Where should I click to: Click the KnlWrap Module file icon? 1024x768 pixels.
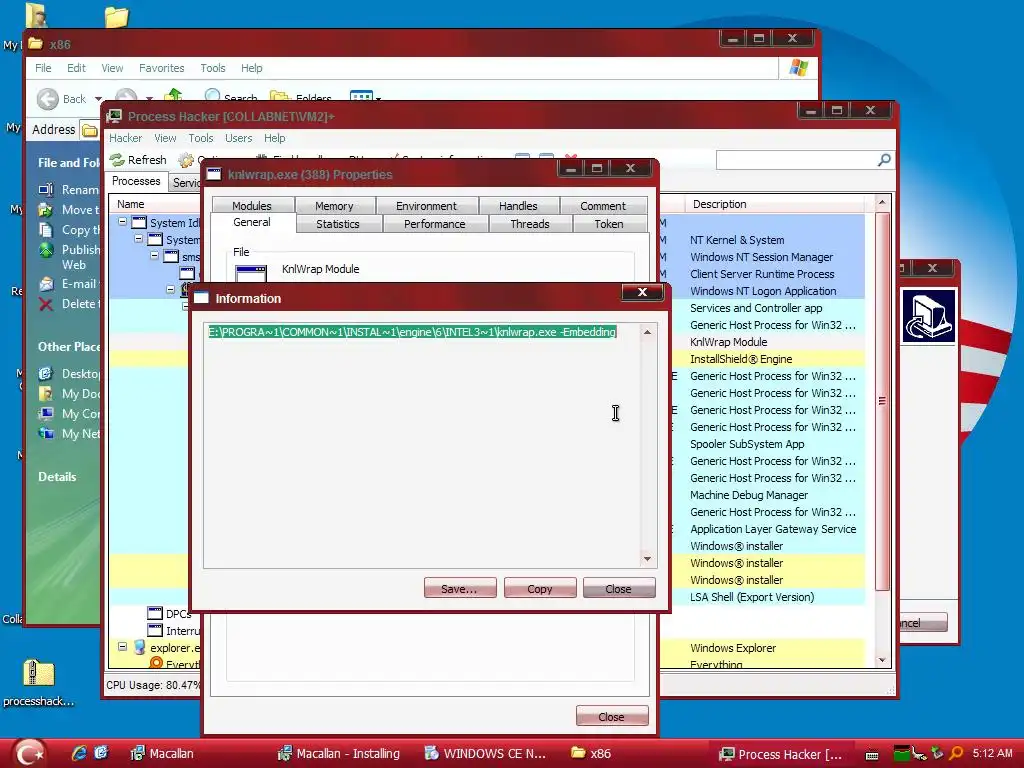251,273
